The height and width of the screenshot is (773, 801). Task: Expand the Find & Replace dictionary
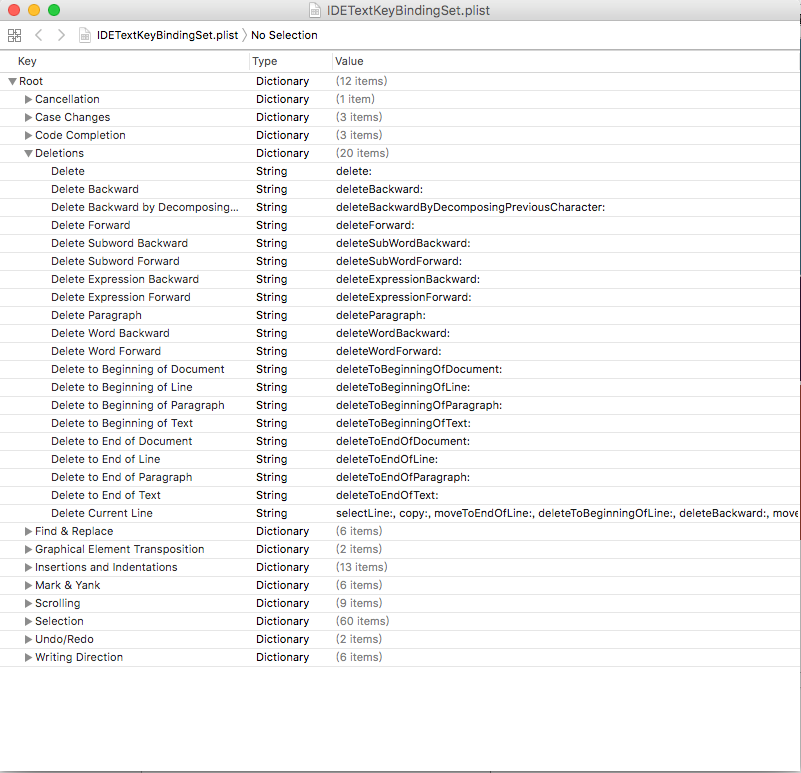coord(28,531)
